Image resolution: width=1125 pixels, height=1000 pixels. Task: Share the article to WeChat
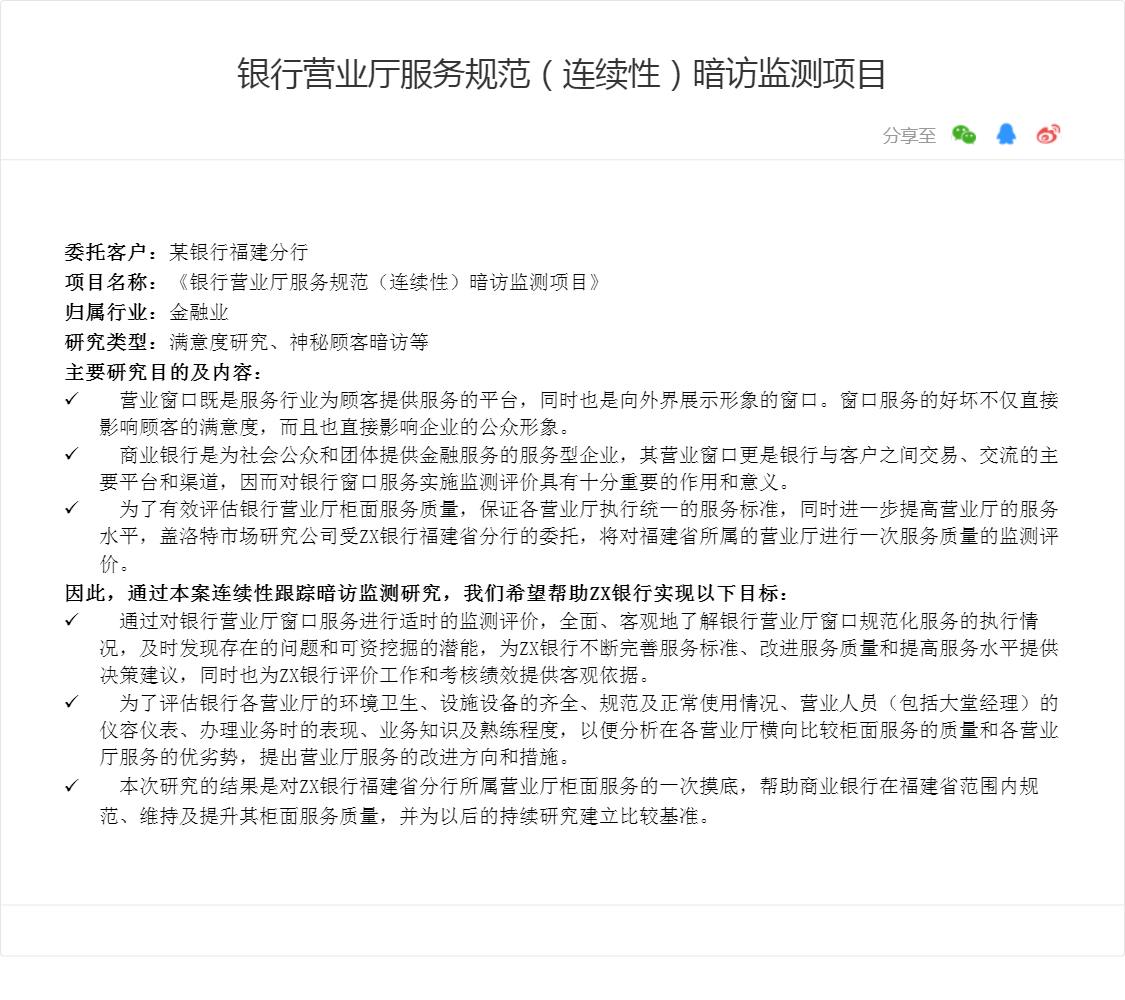pyautogui.click(x=964, y=134)
